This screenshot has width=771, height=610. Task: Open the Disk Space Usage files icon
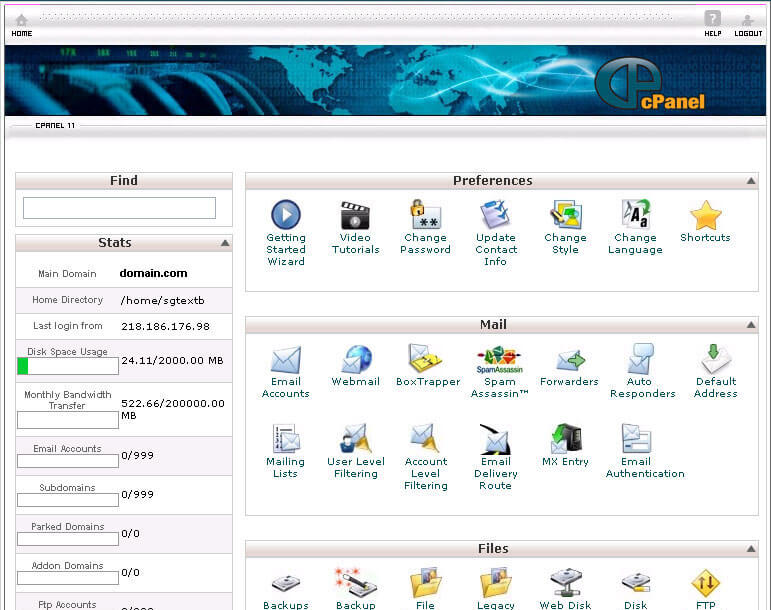pyautogui.click(x=635, y=583)
